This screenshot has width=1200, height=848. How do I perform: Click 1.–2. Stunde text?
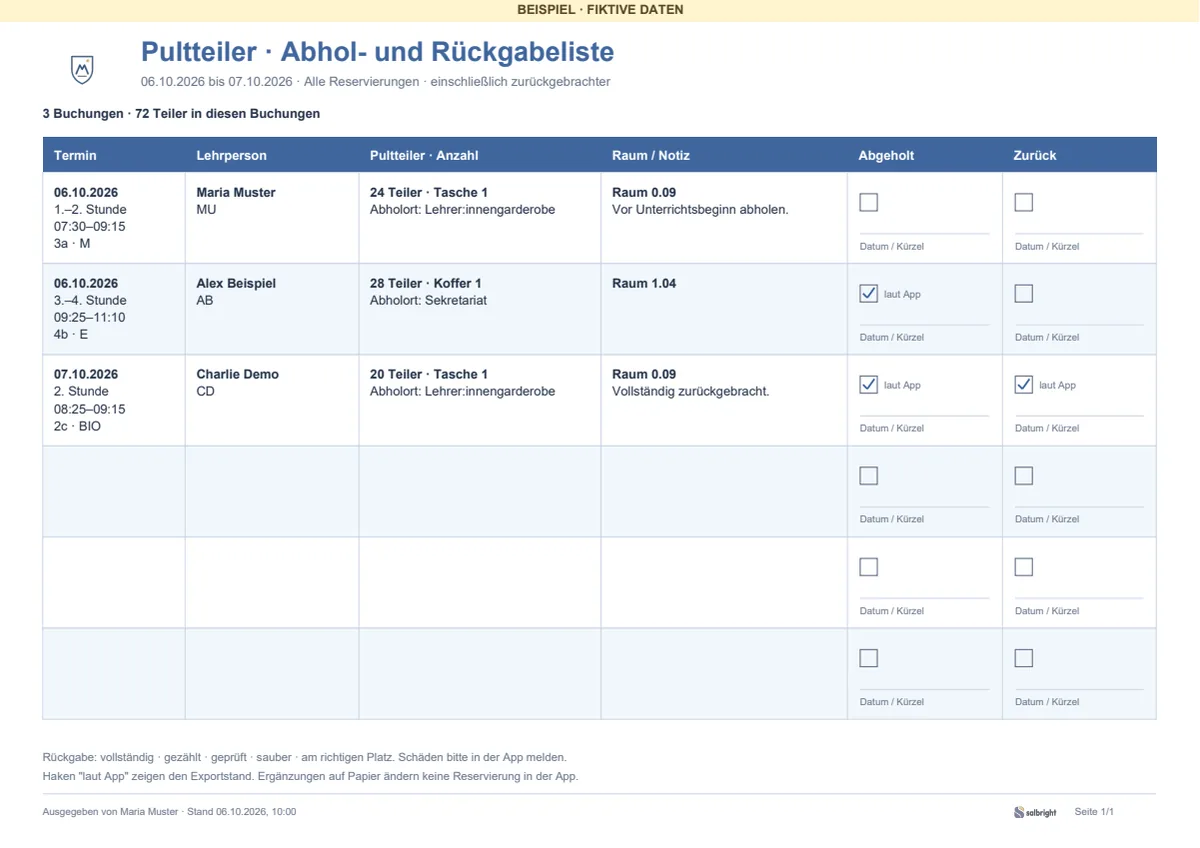[x=90, y=210]
